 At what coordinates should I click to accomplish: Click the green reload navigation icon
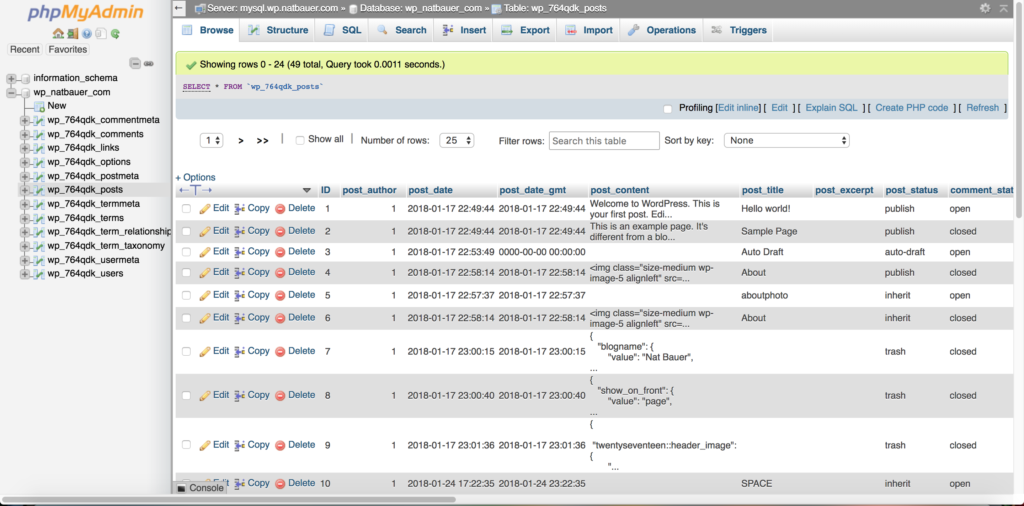point(115,33)
